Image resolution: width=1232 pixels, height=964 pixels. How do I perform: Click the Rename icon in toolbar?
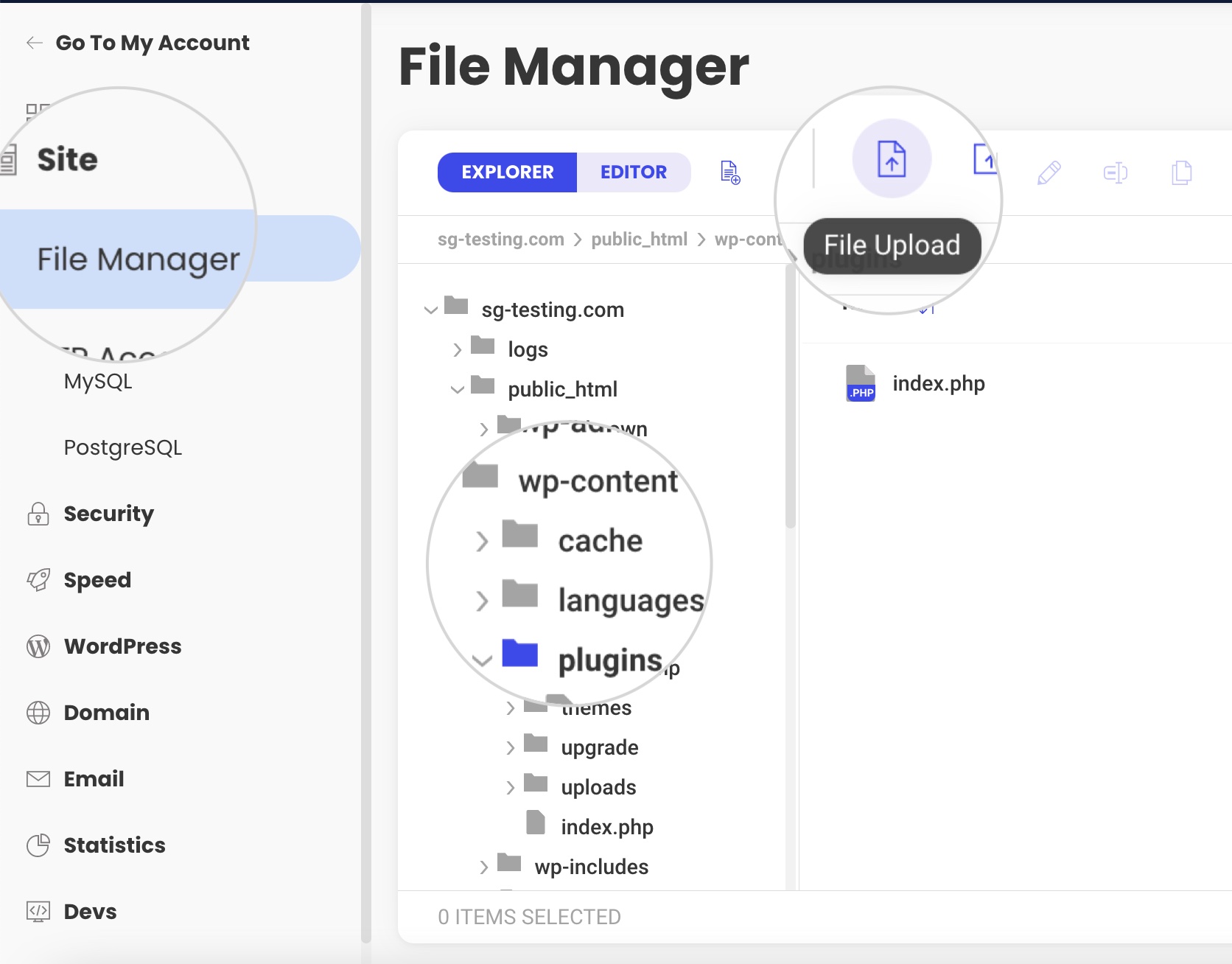point(1116,172)
